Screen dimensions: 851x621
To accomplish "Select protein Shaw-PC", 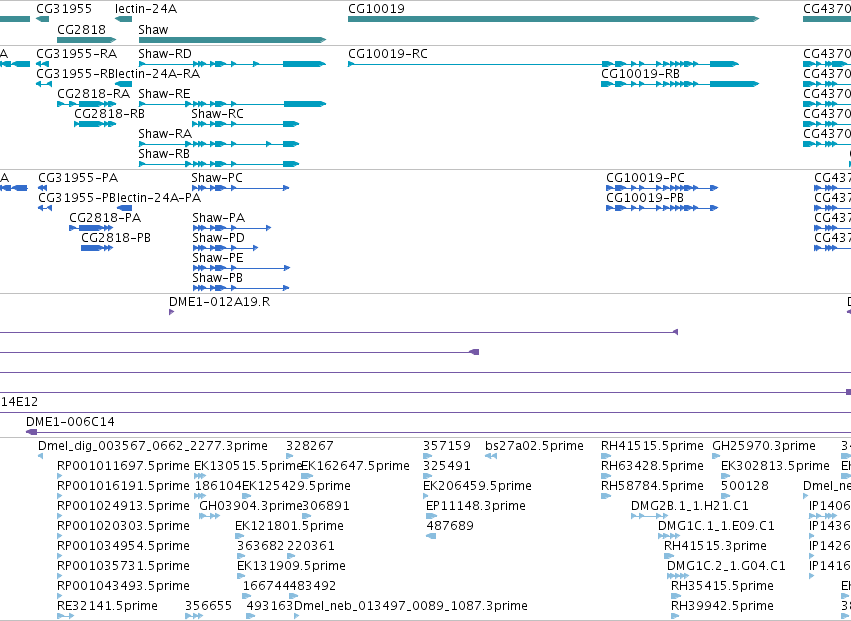I will pos(240,188).
